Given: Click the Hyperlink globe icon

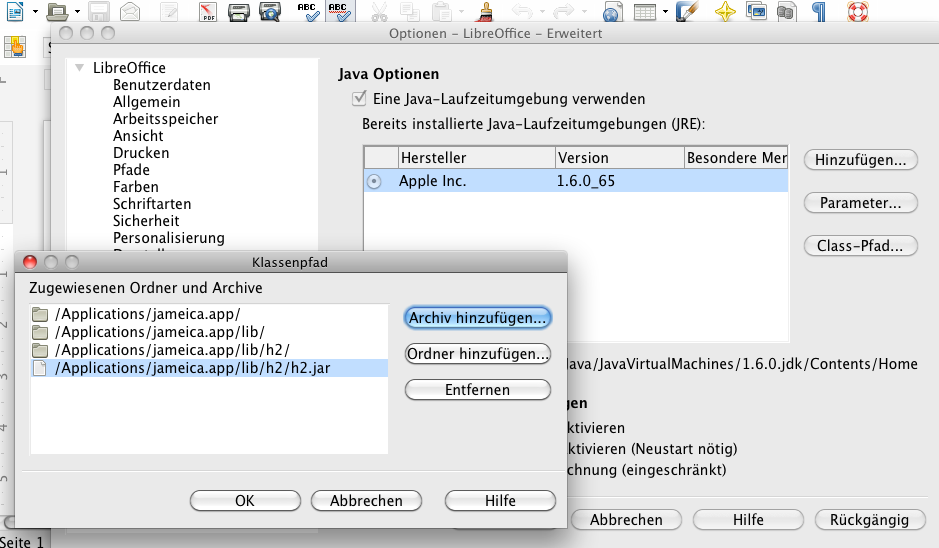Looking at the screenshot, I should [613, 11].
